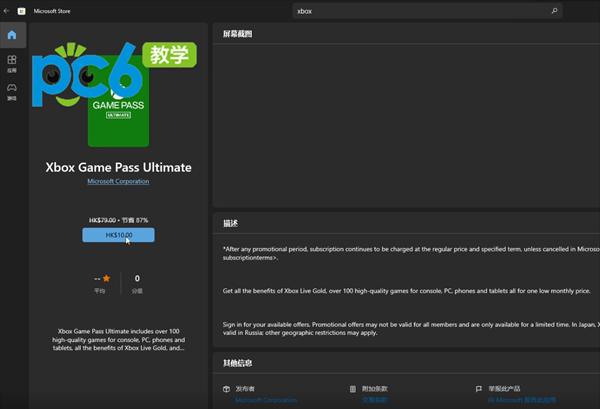Click the 'Xbox Game Pass Ultimate' title
This screenshot has width=600, height=409.
point(119,167)
